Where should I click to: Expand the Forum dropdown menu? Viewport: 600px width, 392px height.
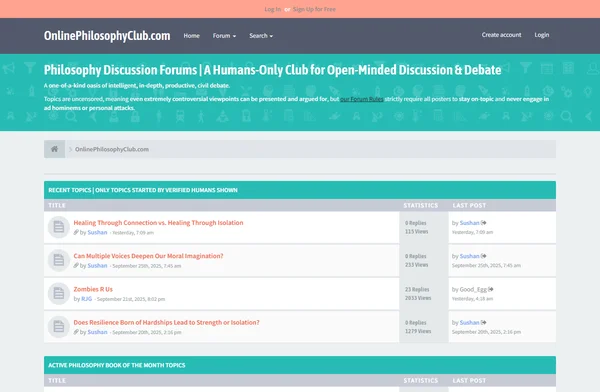coord(224,36)
